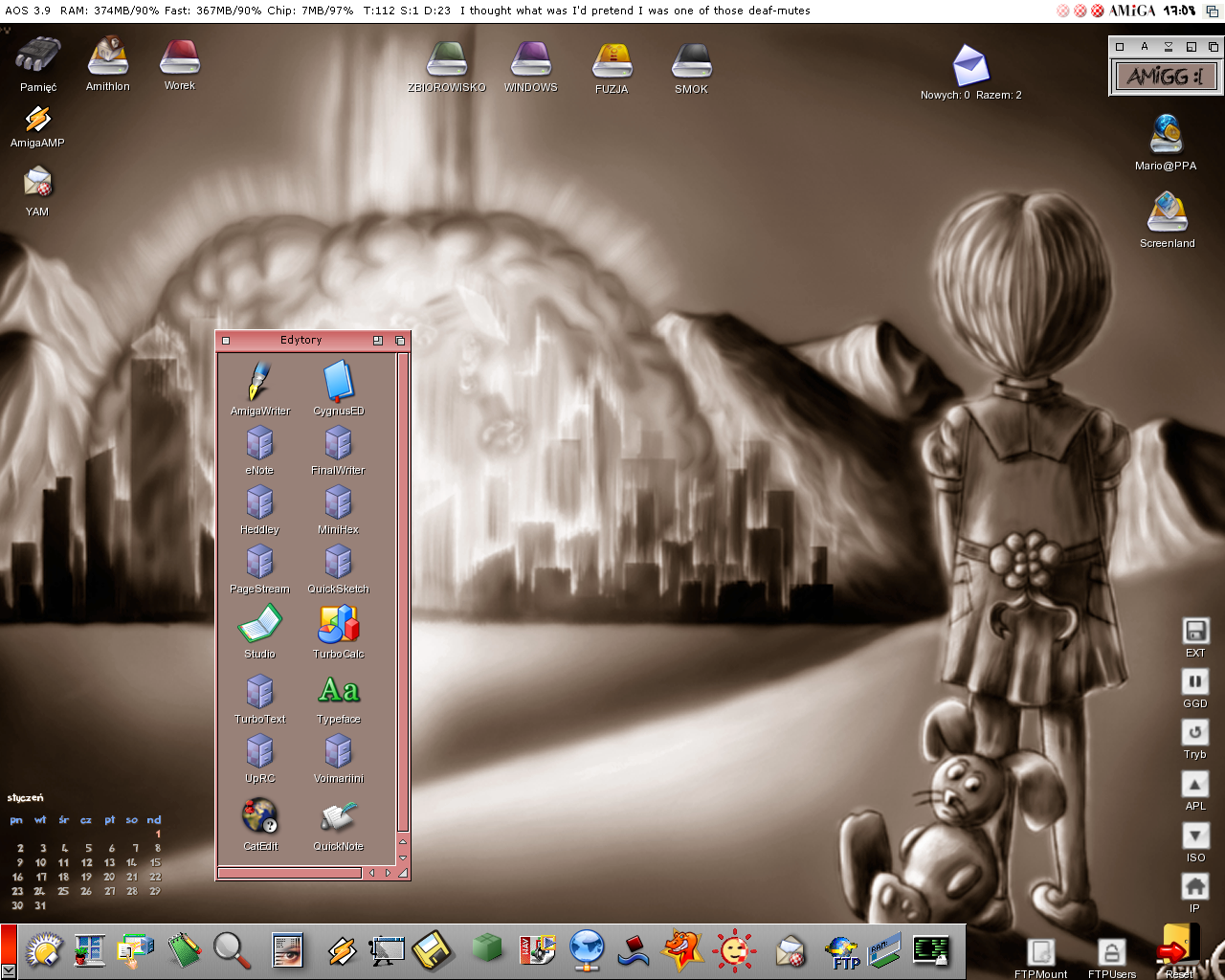Select the TurboCalc chart icon
The width and height of the screenshot is (1225, 980).
tap(339, 624)
